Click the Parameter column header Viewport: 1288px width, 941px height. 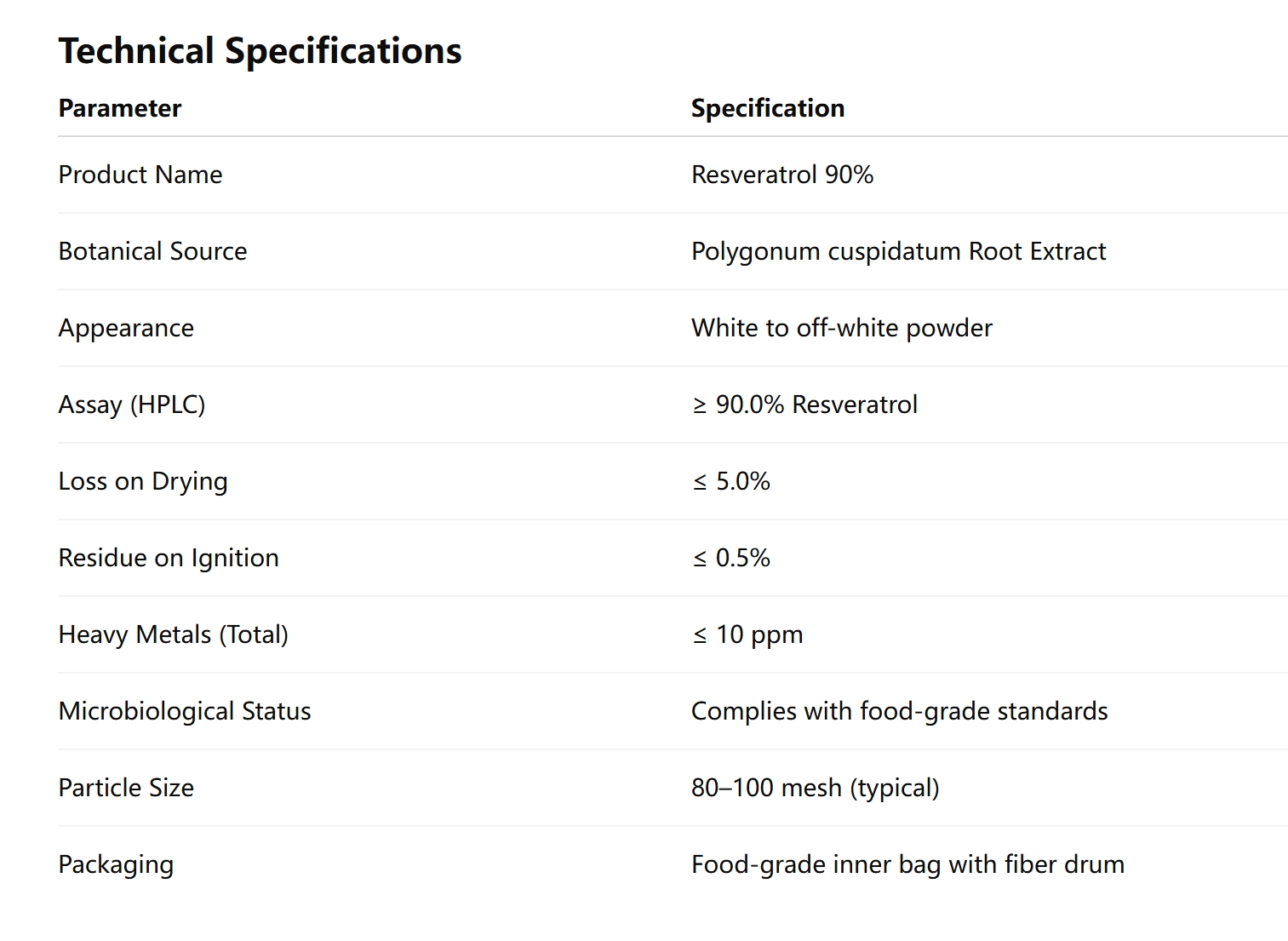[x=120, y=108]
